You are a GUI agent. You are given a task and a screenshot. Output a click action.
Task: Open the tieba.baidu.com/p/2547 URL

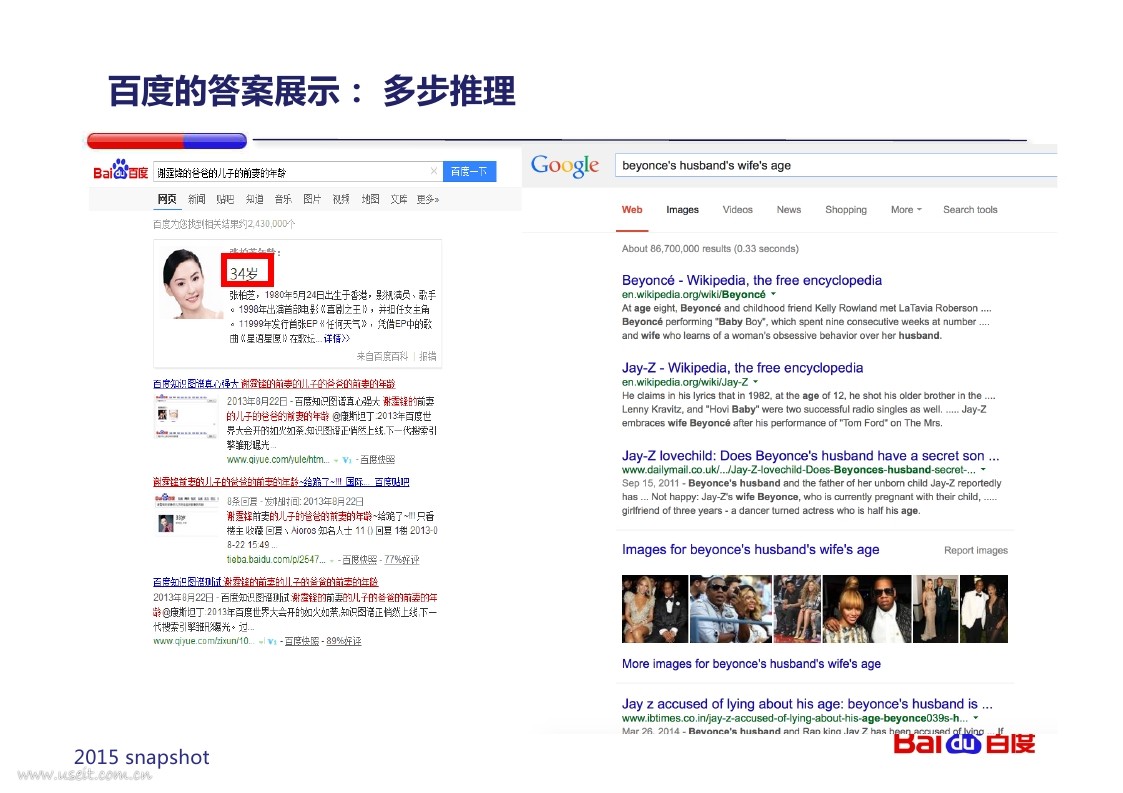point(276,559)
